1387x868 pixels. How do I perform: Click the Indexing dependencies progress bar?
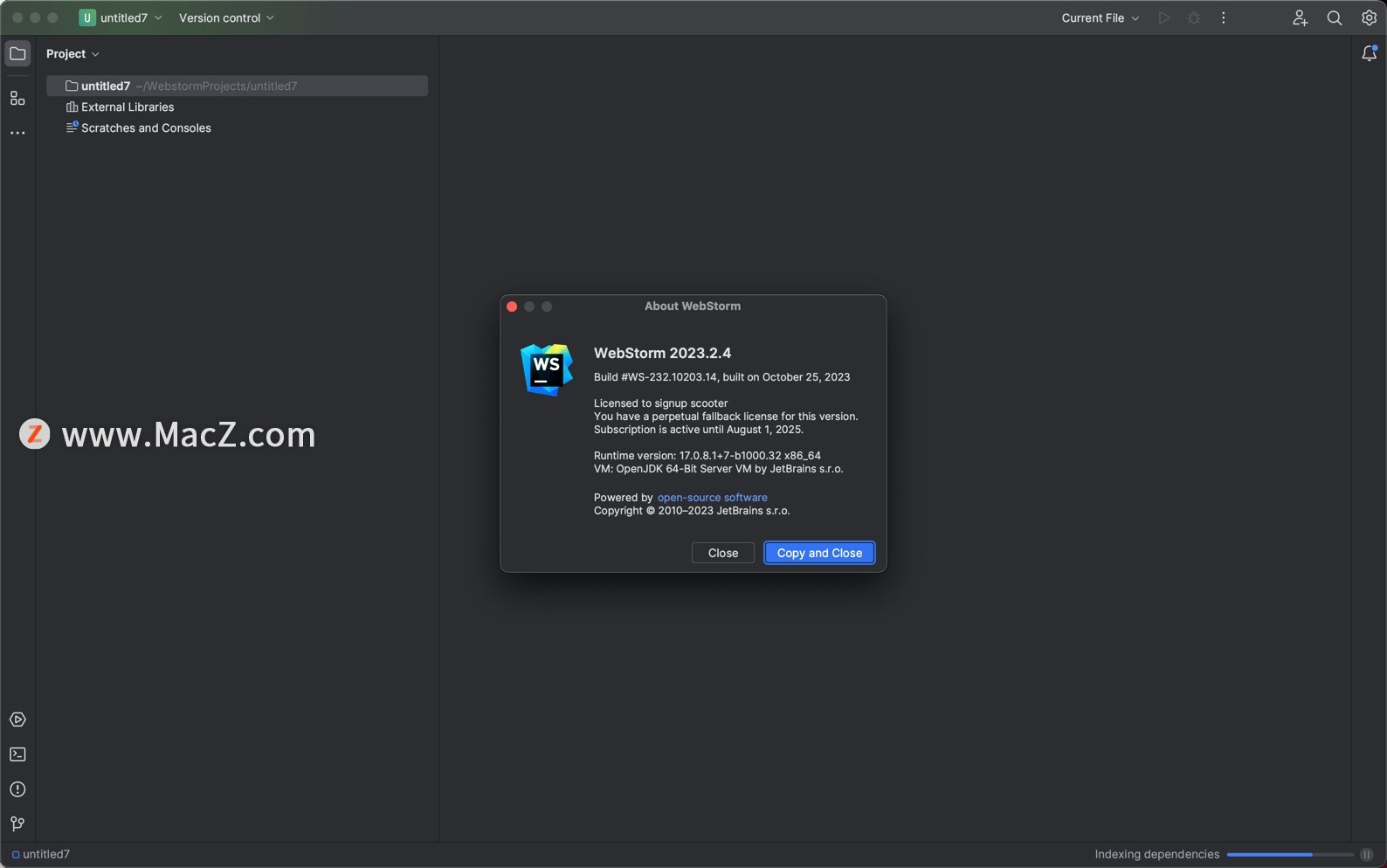click(1290, 855)
